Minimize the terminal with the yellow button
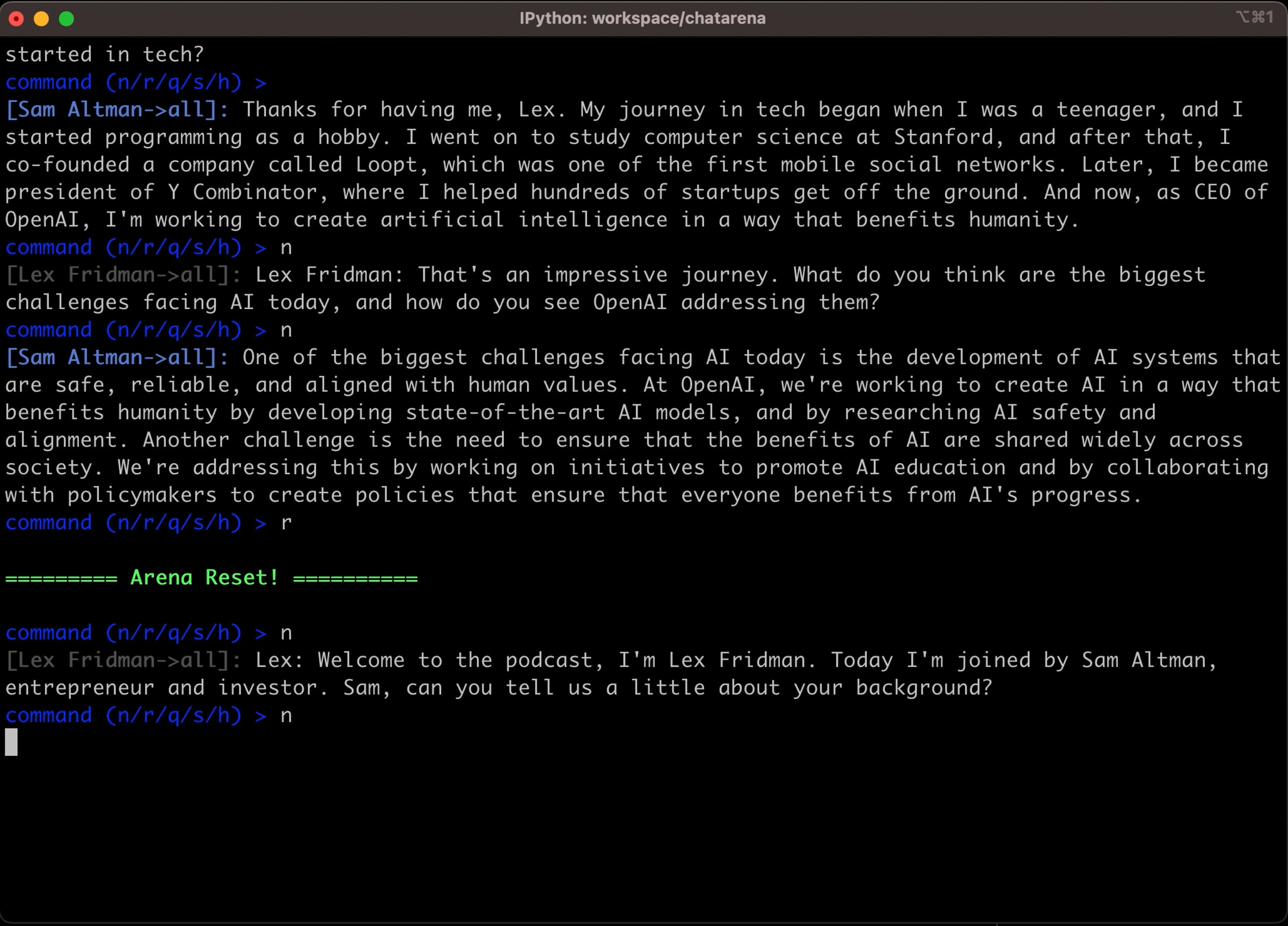Image resolution: width=1288 pixels, height=926 pixels. point(41,19)
